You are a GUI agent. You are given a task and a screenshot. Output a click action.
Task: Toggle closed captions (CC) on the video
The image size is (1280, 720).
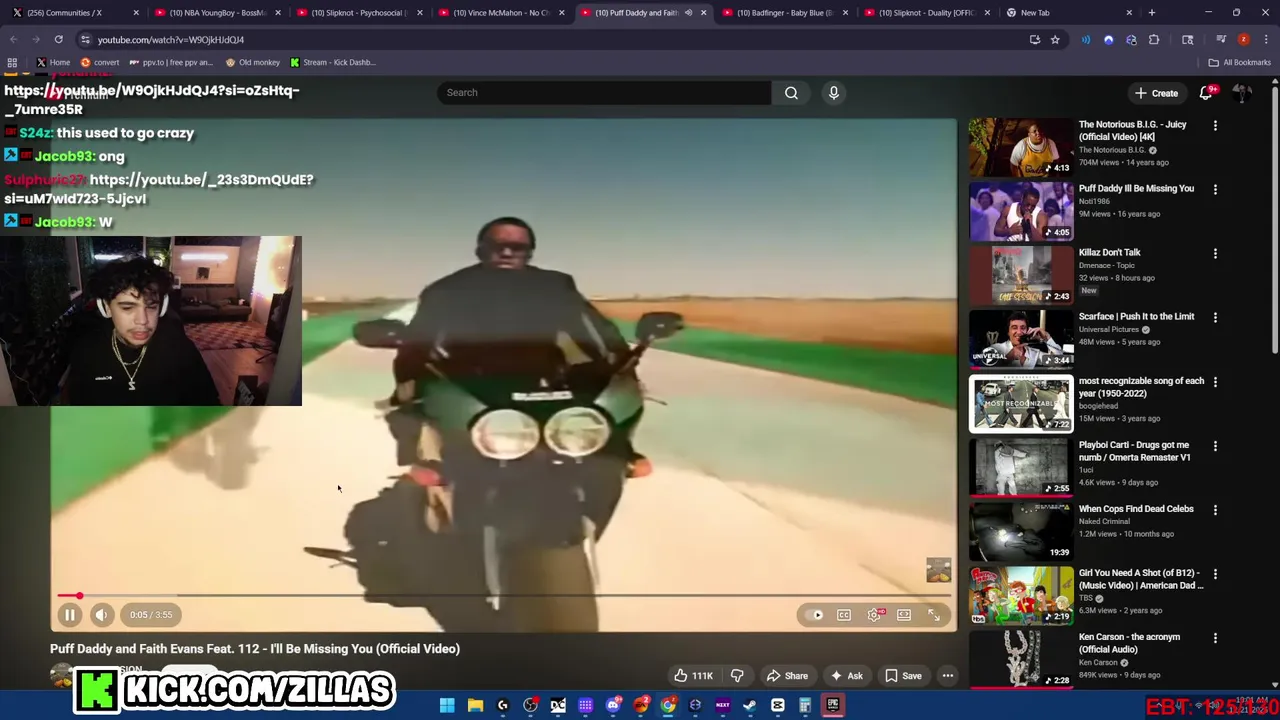(x=844, y=615)
